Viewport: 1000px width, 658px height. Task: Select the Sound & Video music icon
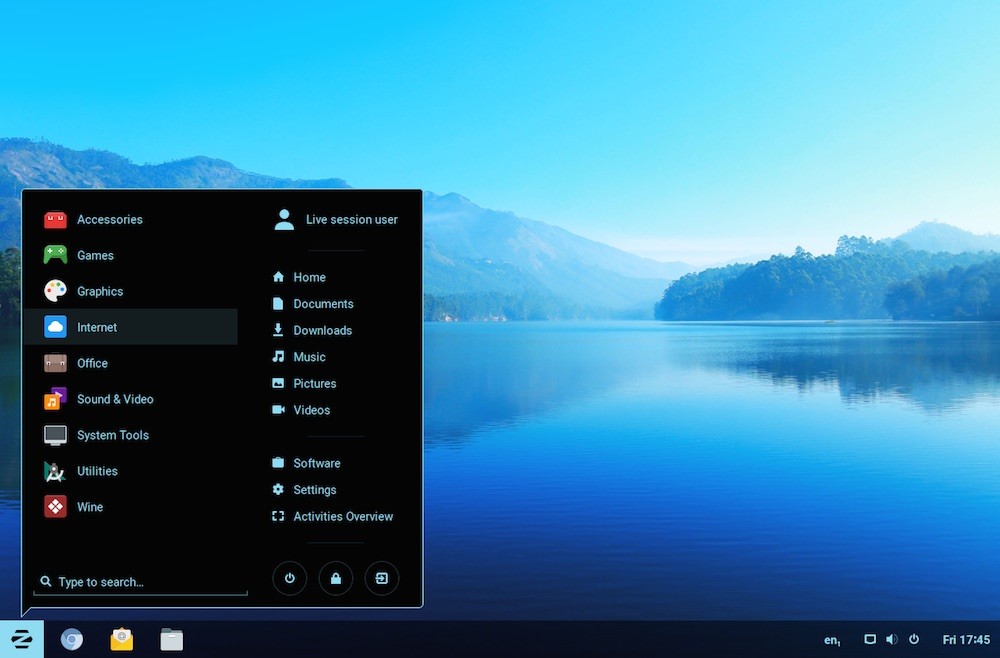(x=53, y=399)
